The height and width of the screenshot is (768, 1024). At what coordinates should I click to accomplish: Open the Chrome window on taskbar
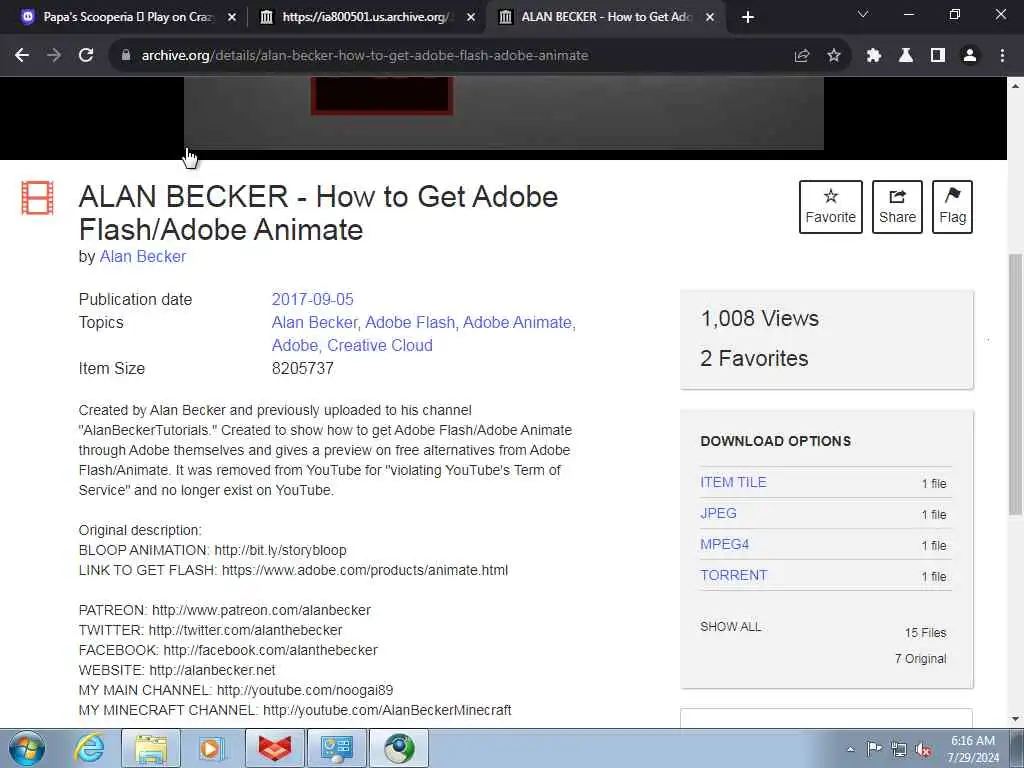point(399,748)
